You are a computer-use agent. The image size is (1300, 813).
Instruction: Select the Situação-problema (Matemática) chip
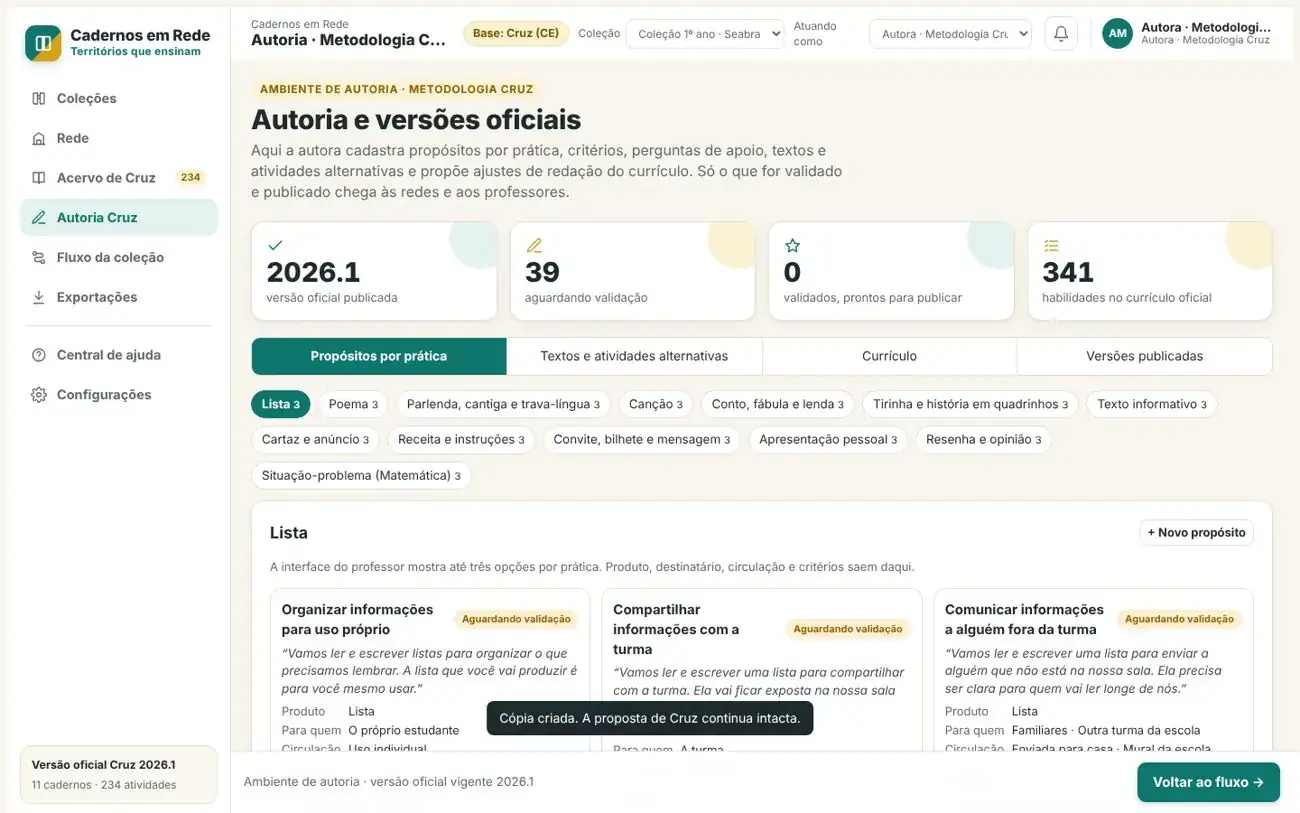pos(361,475)
